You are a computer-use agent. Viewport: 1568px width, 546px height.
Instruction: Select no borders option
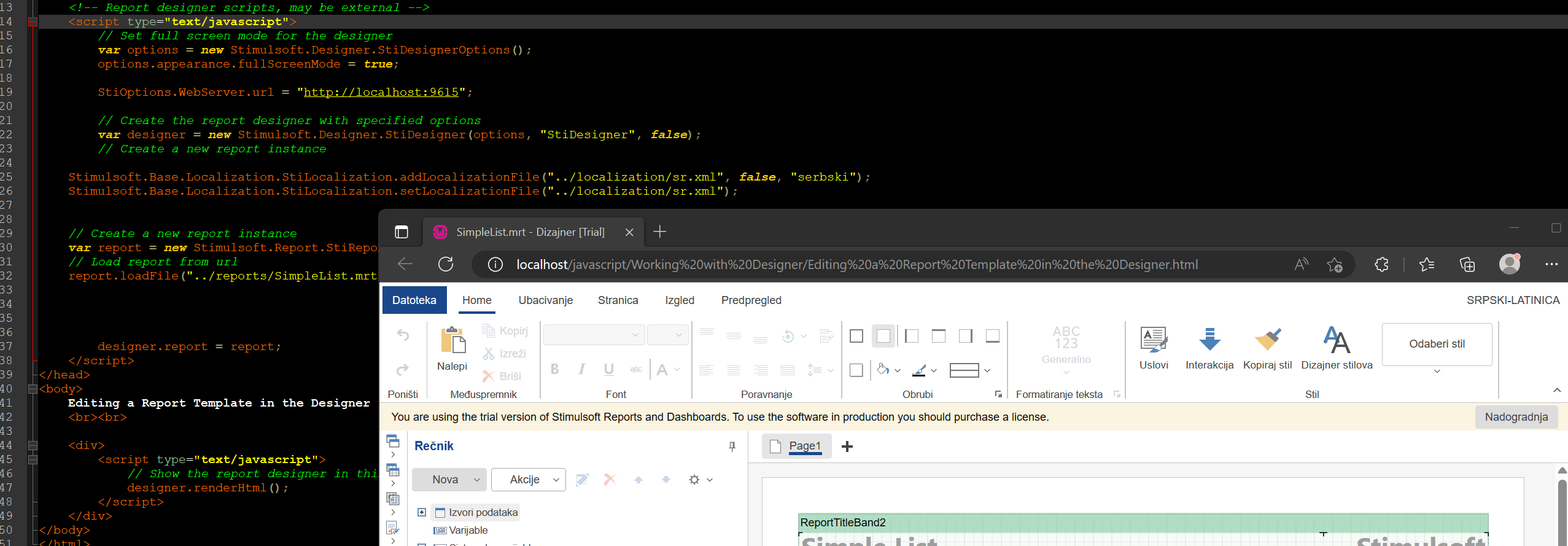point(883,336)
